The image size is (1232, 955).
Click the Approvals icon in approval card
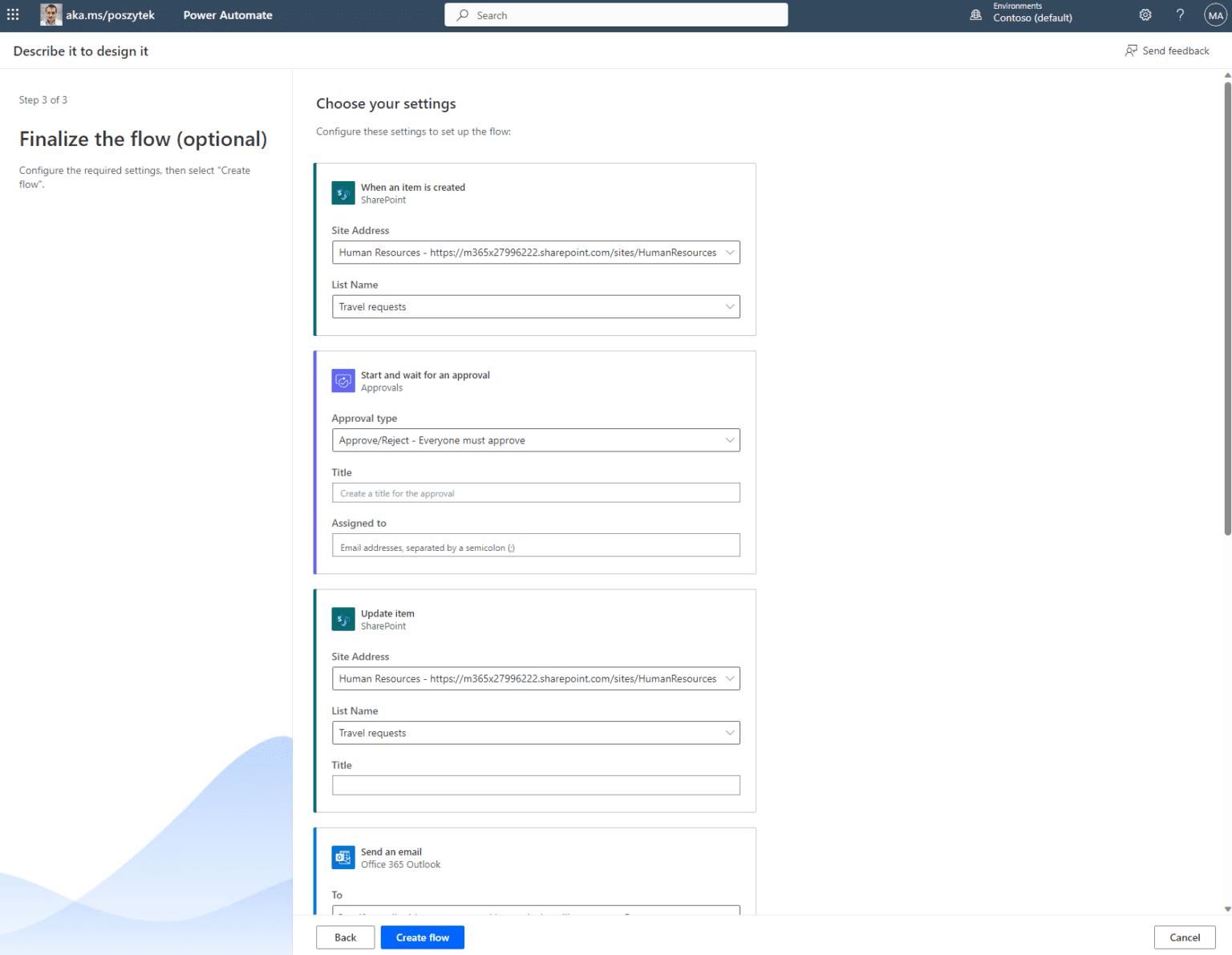[x=343, y=381]
